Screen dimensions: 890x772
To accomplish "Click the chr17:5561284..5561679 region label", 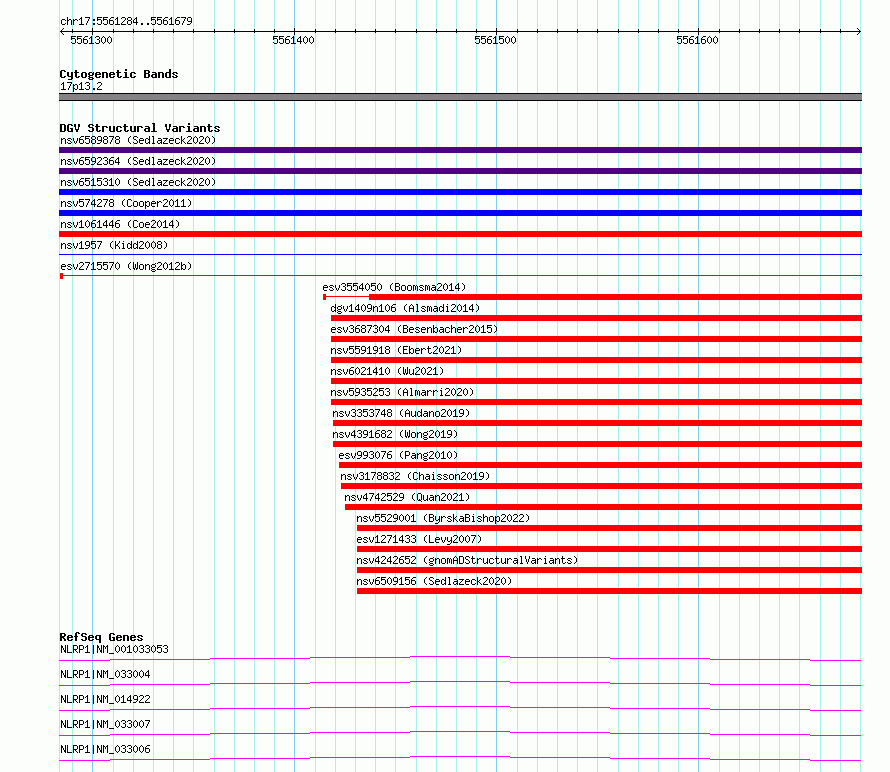I will click(x=126, y=21).
